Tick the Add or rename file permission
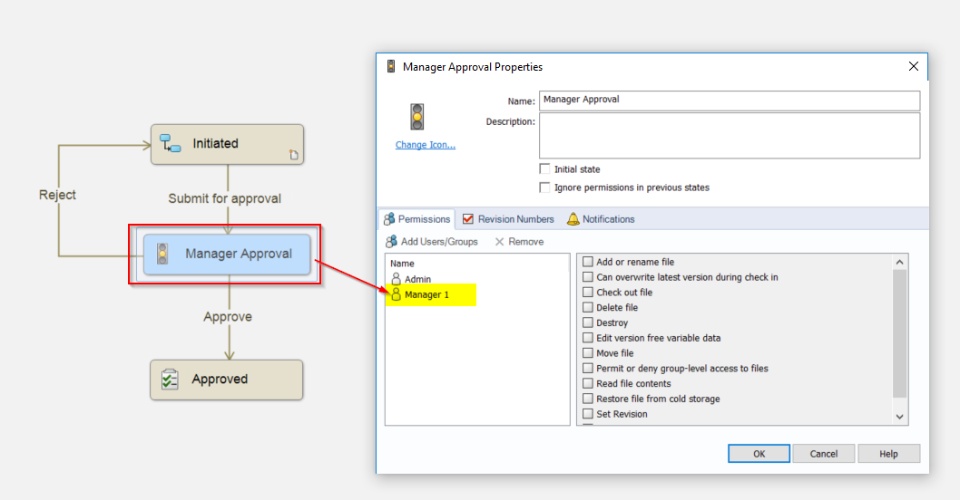This screenshot has width=960, height=500. (588, 262)
